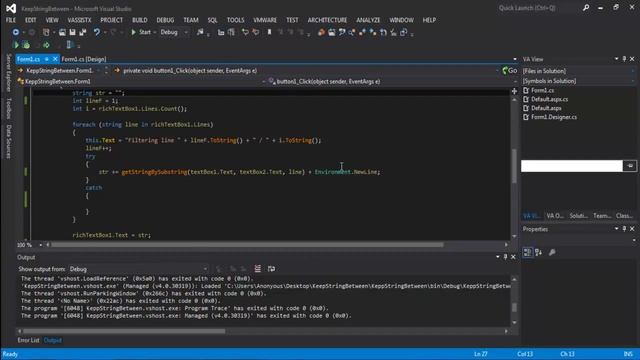
Task: Click the Clear All output icon
Action: [x=258, y=269]
